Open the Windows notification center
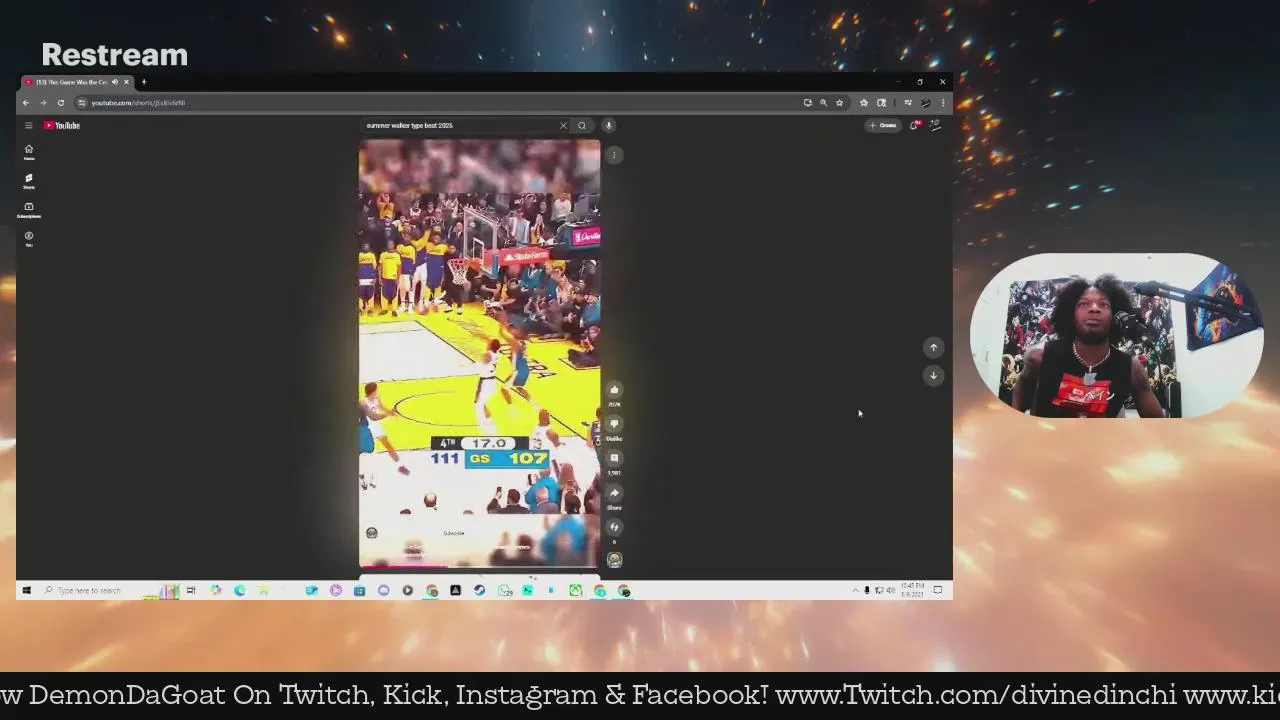1280x720 pixels. [x=938, y=591]
